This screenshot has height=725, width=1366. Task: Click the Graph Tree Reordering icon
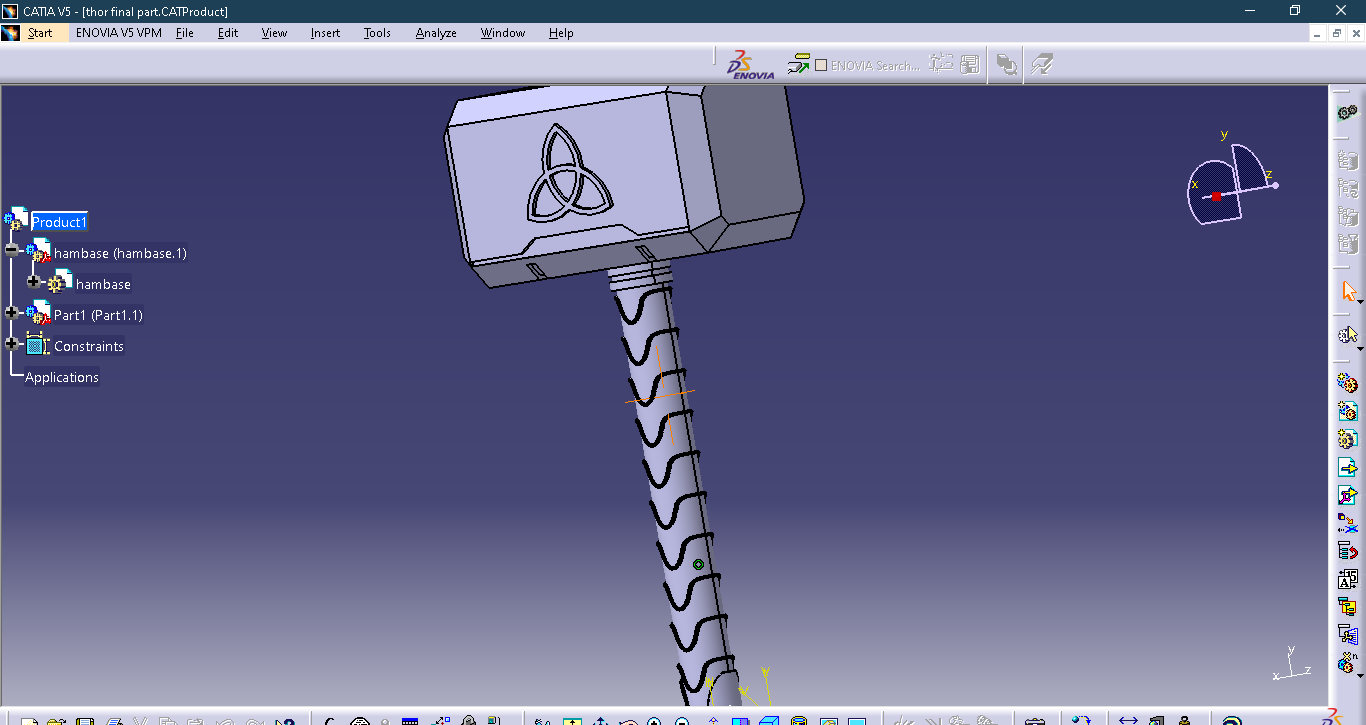tap(1347, 551)
